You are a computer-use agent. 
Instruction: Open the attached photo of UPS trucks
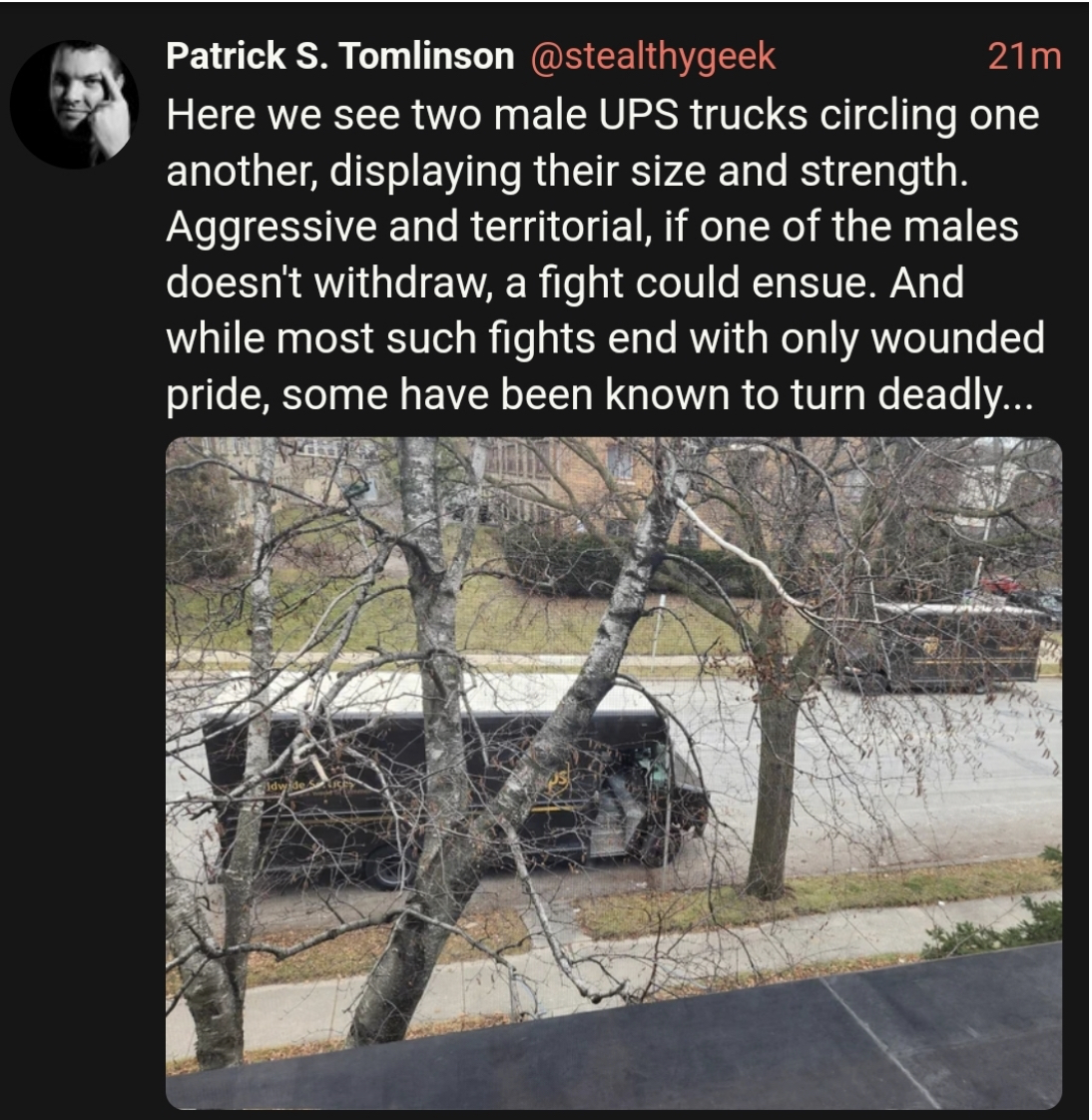[614, 773]
